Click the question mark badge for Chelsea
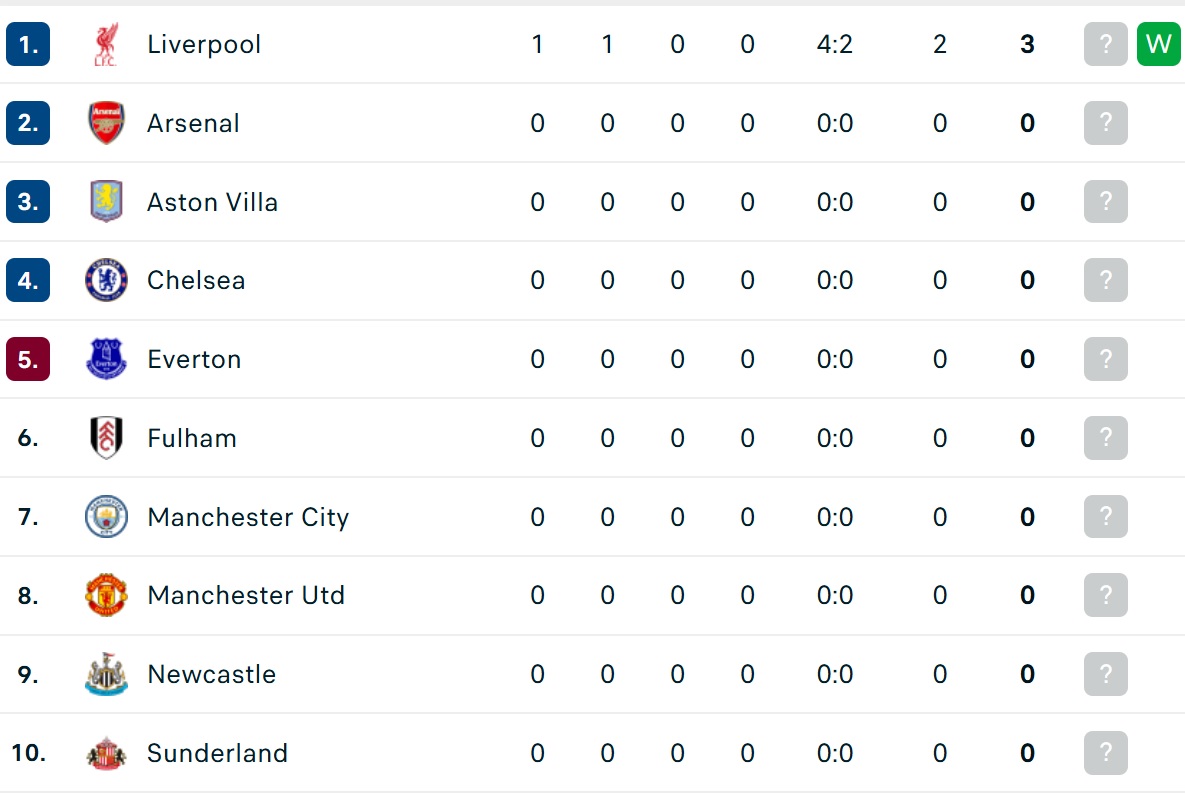The width and height of the screenshot is (1185, 794). (1106, 280)
